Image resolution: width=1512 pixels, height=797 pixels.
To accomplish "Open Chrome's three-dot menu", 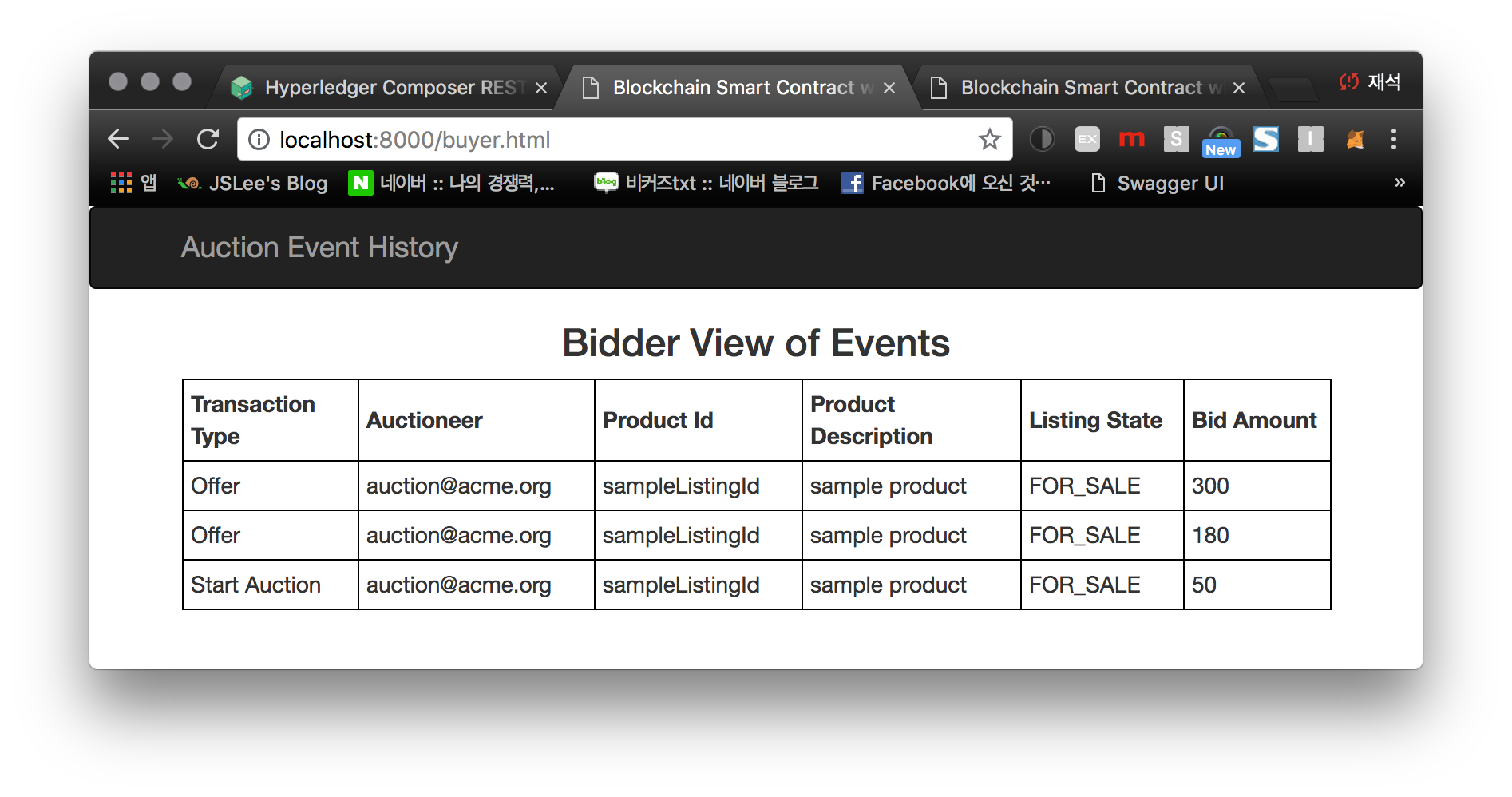I will pyautogui.click(x=1394, y=138).
